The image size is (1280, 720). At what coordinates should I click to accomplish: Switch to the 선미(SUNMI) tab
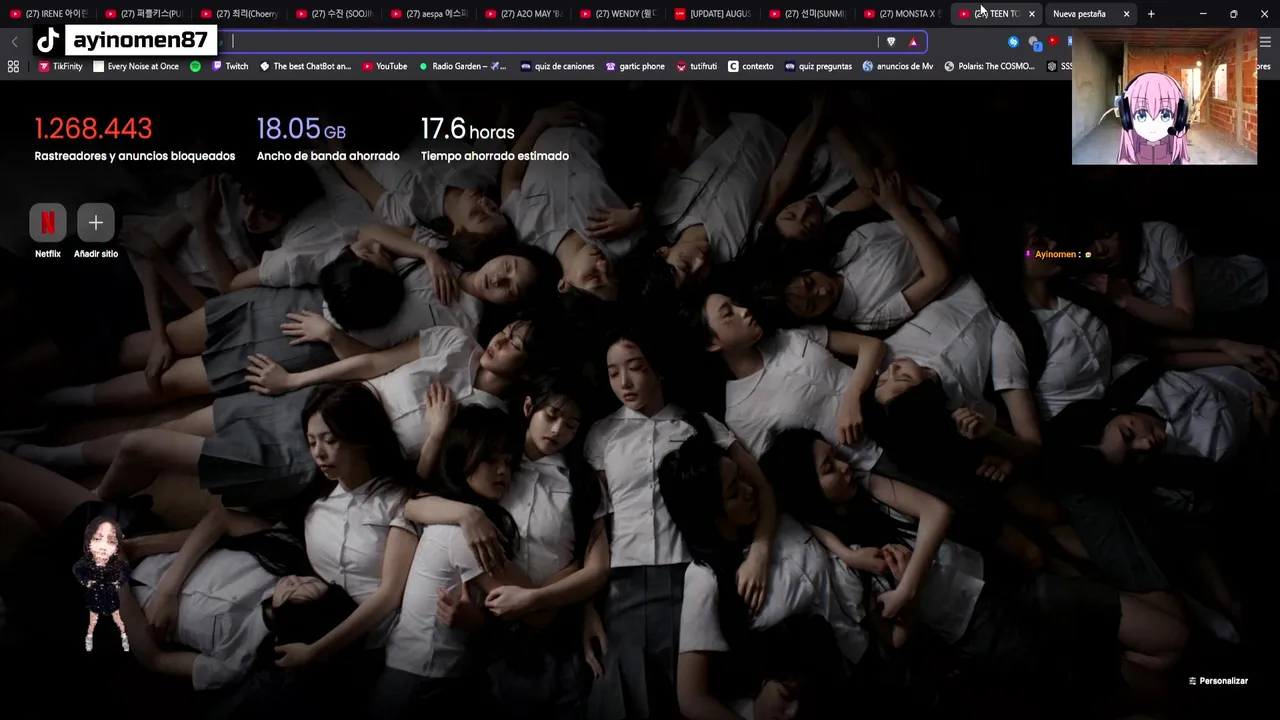809,14
